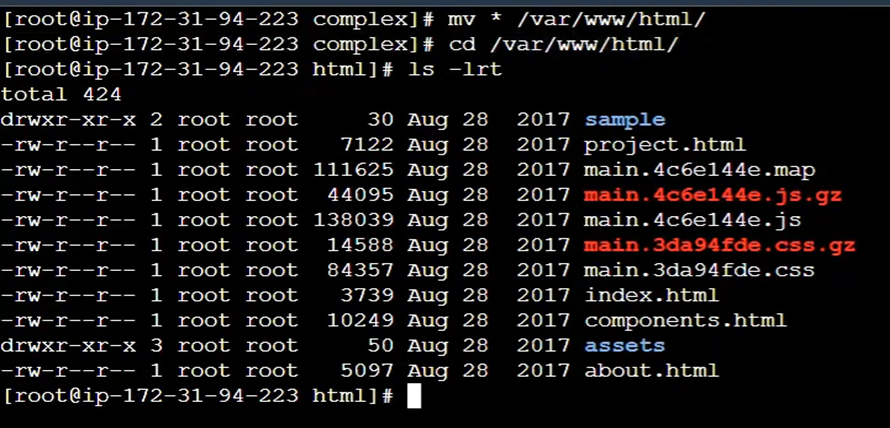Click the blue assets directory name

pos(624,345)
